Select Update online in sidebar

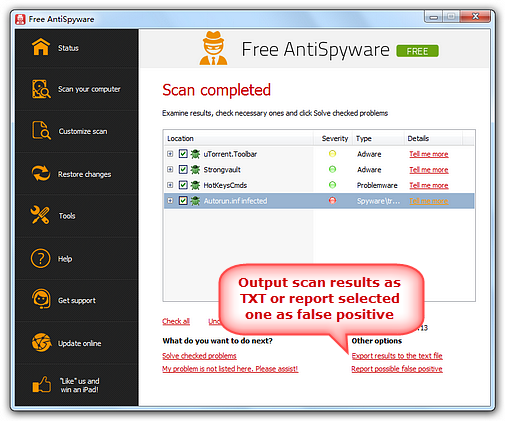point(77,343)
